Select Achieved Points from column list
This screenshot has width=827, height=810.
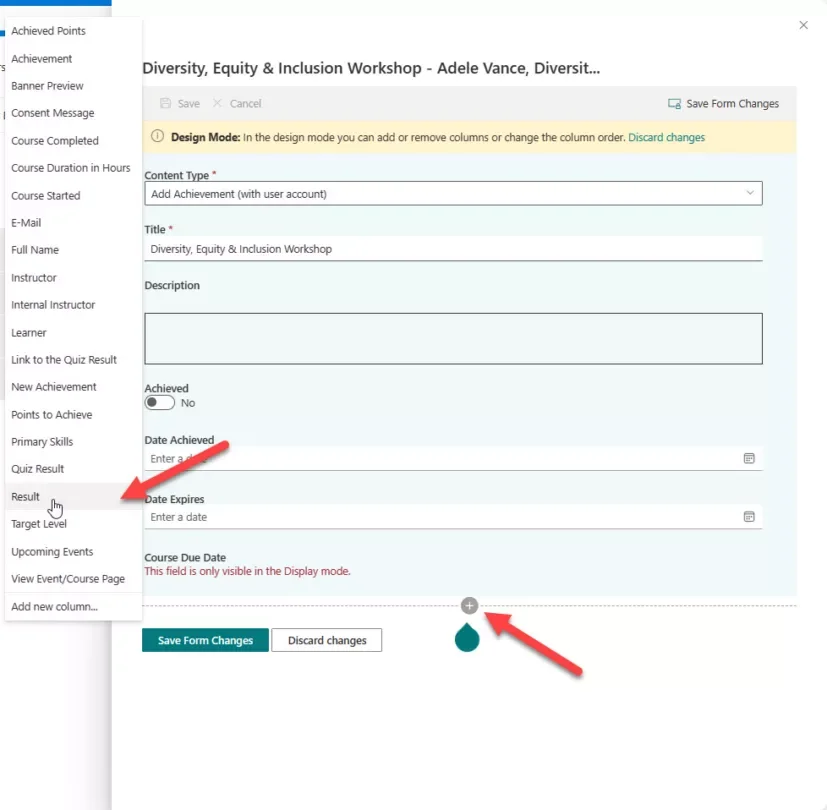[48, 31]
